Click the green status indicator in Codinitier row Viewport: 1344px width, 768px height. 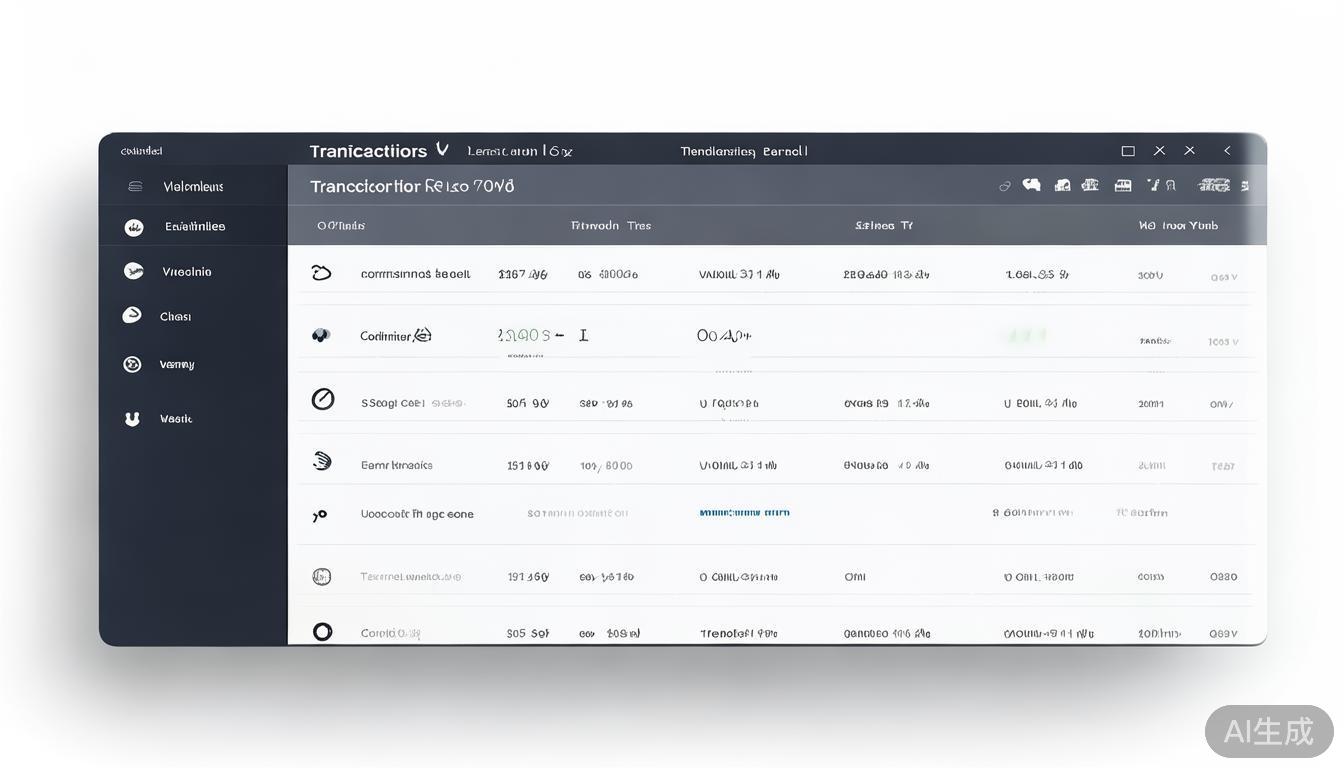(1026, 336)
